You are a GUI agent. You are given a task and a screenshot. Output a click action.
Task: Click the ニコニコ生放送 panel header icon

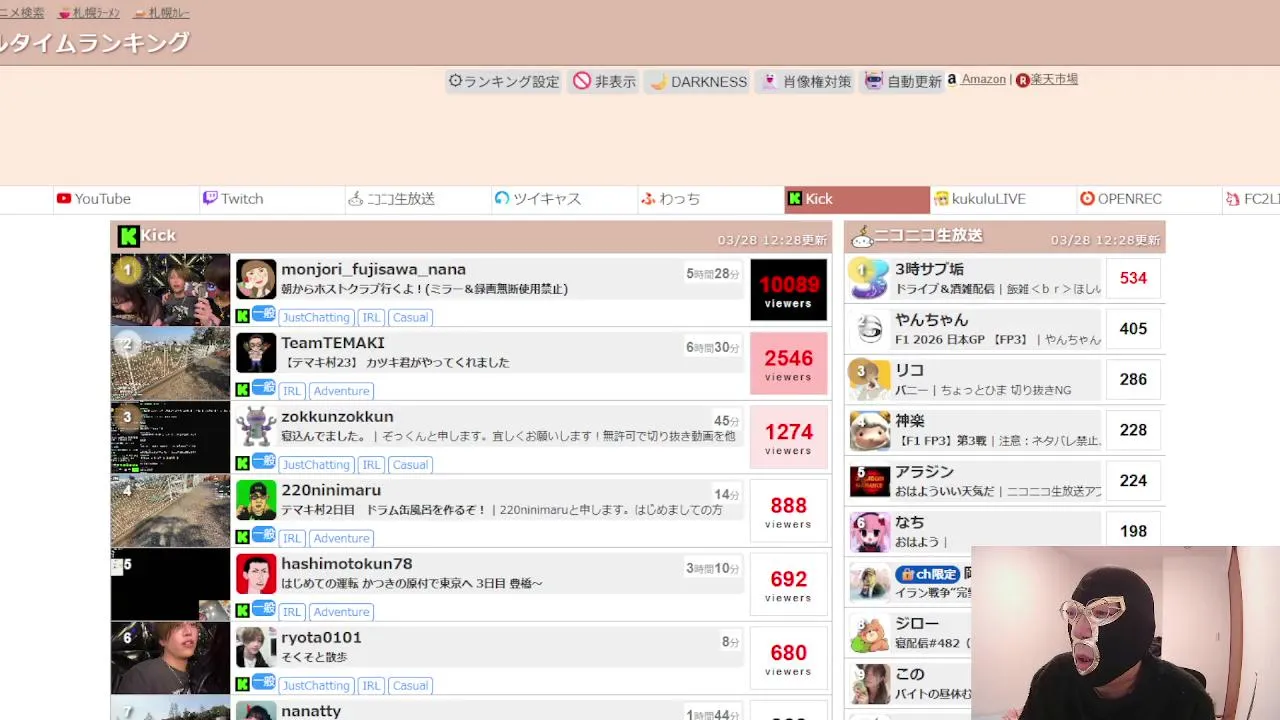861,236
